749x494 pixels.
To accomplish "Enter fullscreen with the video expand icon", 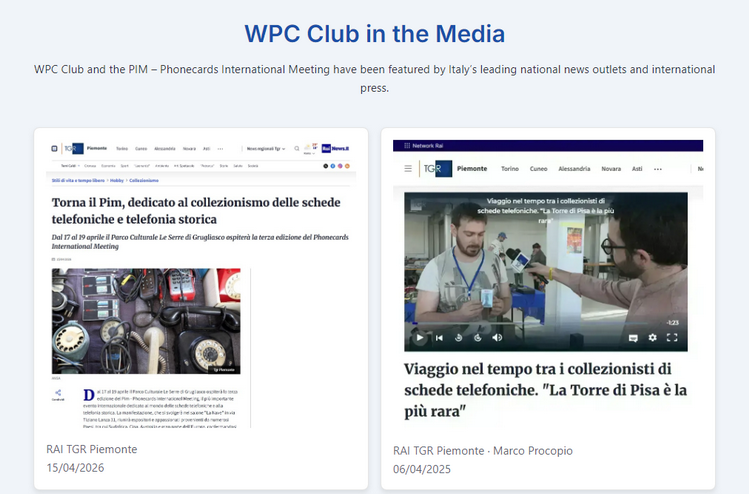I will tap(672, 338).
